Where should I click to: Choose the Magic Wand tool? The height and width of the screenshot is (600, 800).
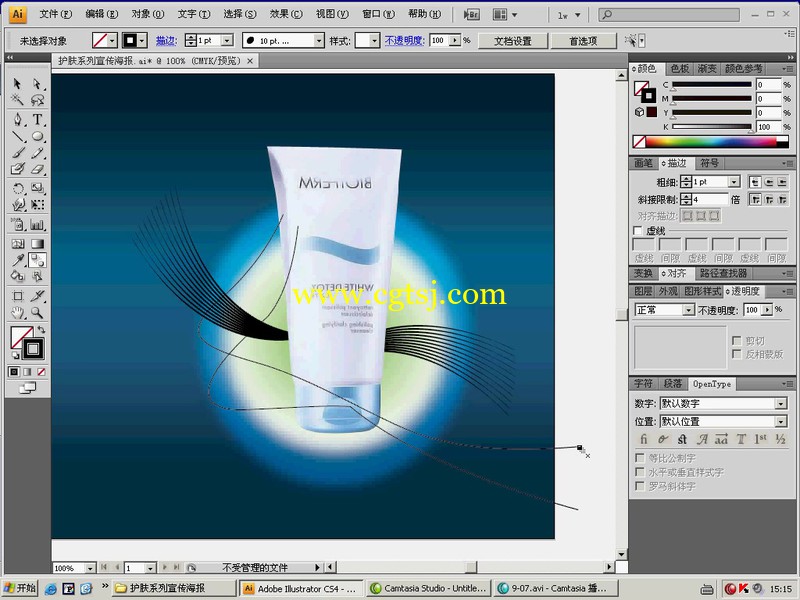click(17, 99)
